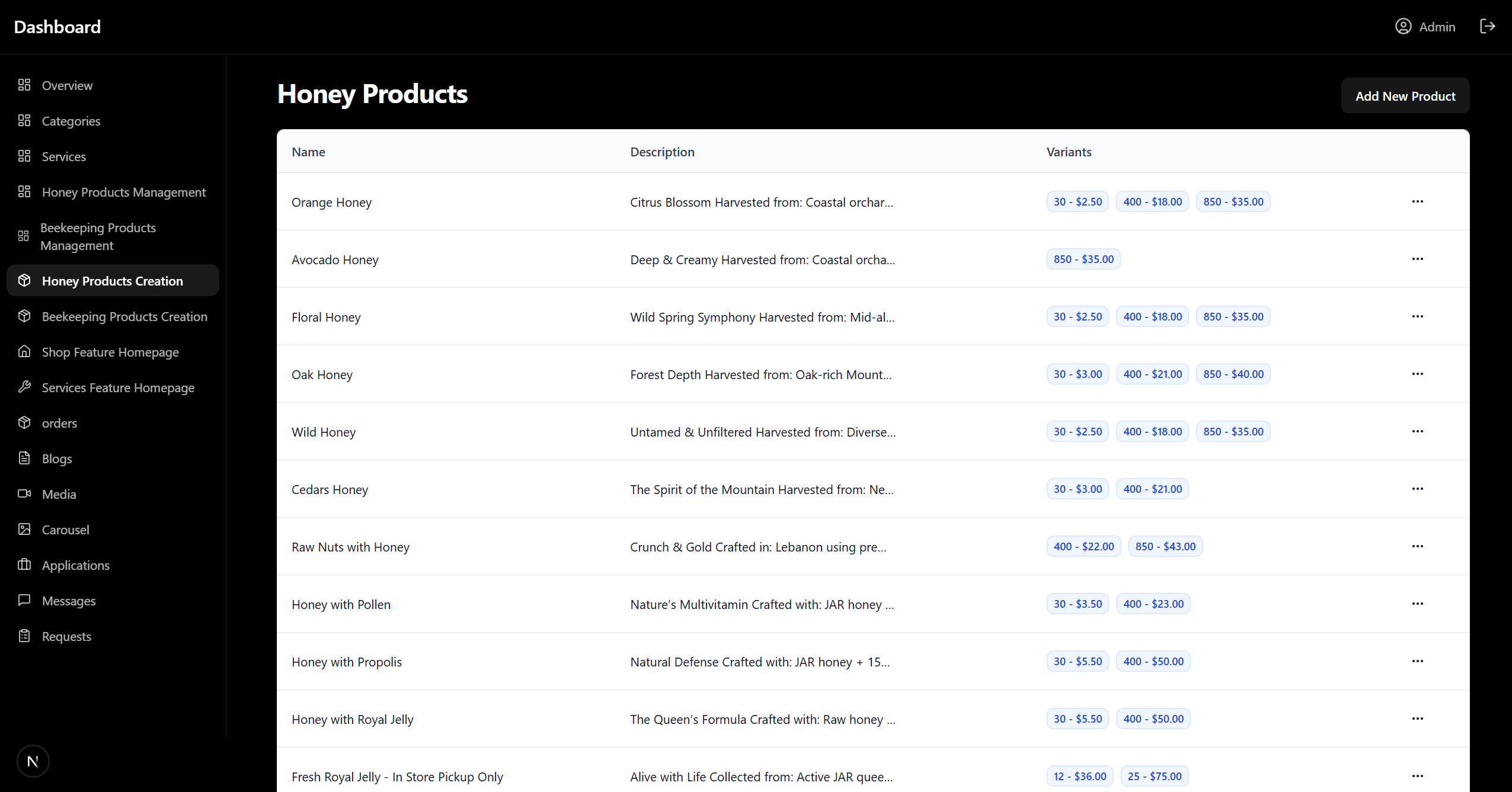The width and height of the screenshot is (1512, 792).
Task: Click the Admin user avatar icon
Action: click(1404, 26)
